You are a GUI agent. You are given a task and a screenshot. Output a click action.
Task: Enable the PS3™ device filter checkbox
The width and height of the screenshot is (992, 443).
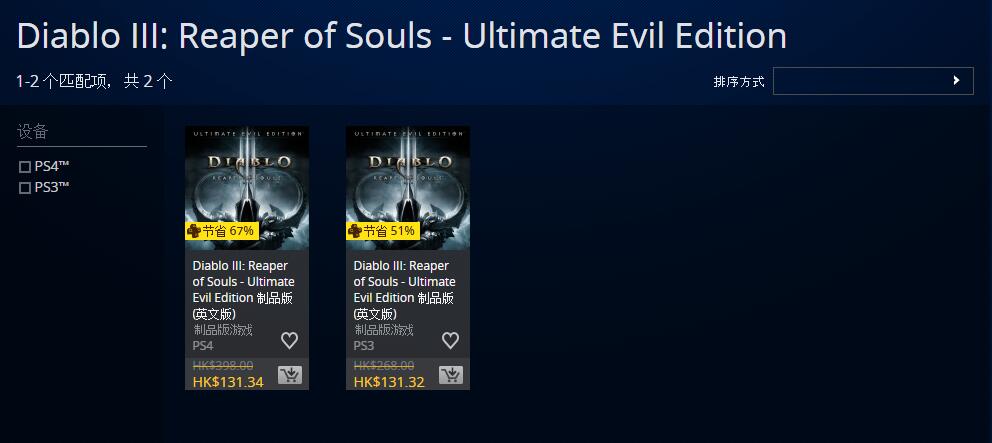[25, 188]
